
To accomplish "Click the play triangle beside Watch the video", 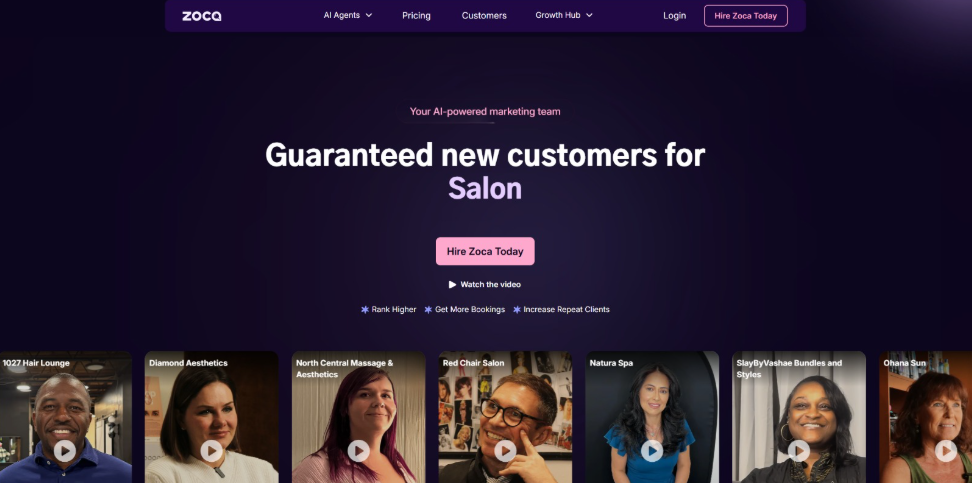I will click(453, 285).
